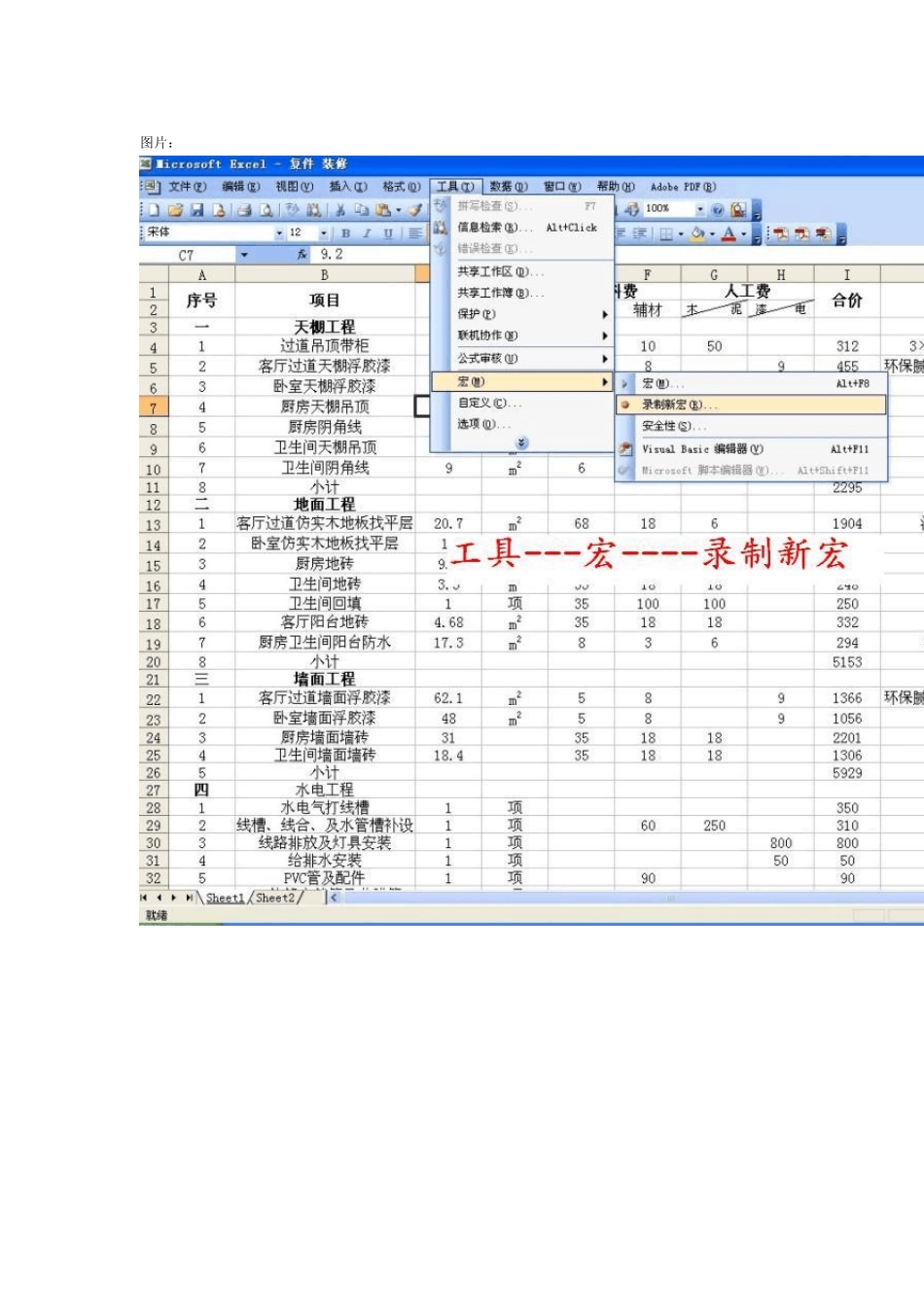This screenshot has width=924, height=1307.
Task: Open the 窗口 (Window) menu
Action: pyautogui.click(x=562, y=187)
